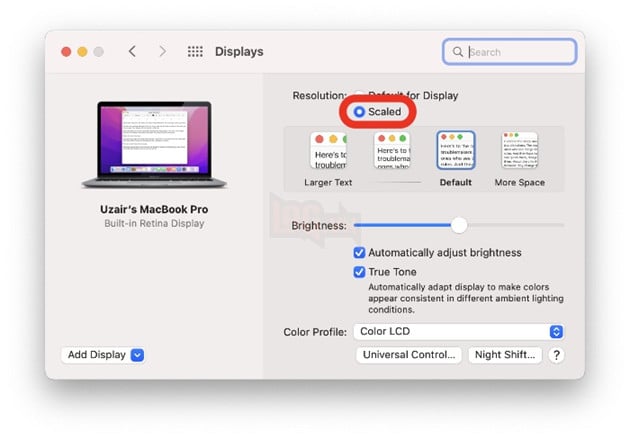Select the MacBook Pro display image
The image size is (630, 439).
click(x=154, y=145)
